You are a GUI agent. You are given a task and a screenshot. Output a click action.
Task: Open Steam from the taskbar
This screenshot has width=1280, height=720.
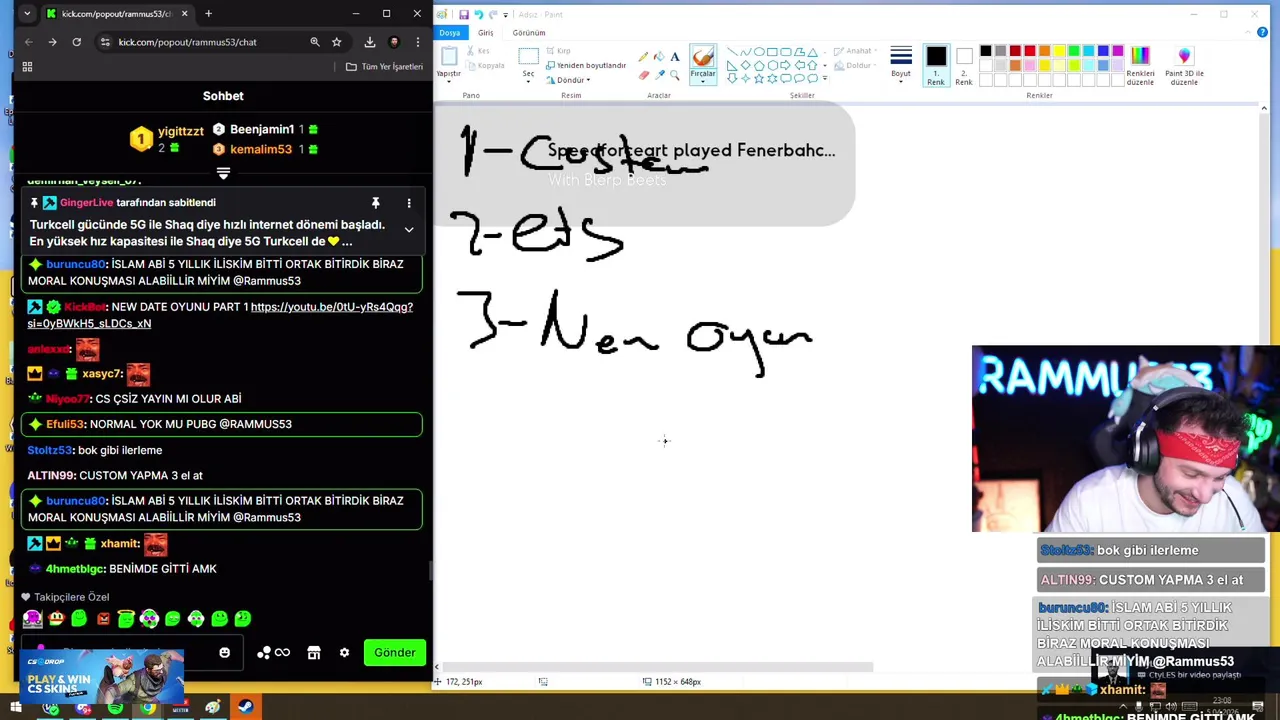pyautogui.click(x=245, y=708)
